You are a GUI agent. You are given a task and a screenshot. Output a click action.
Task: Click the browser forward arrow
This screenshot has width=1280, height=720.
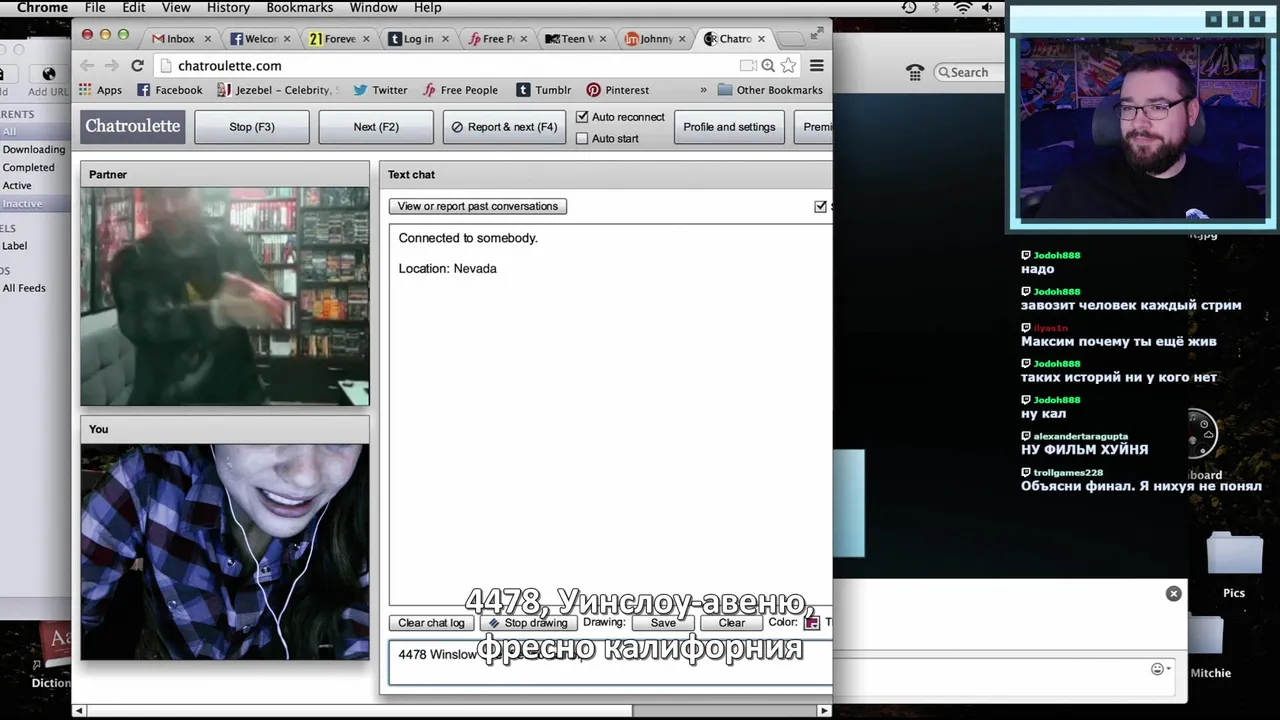111,65
